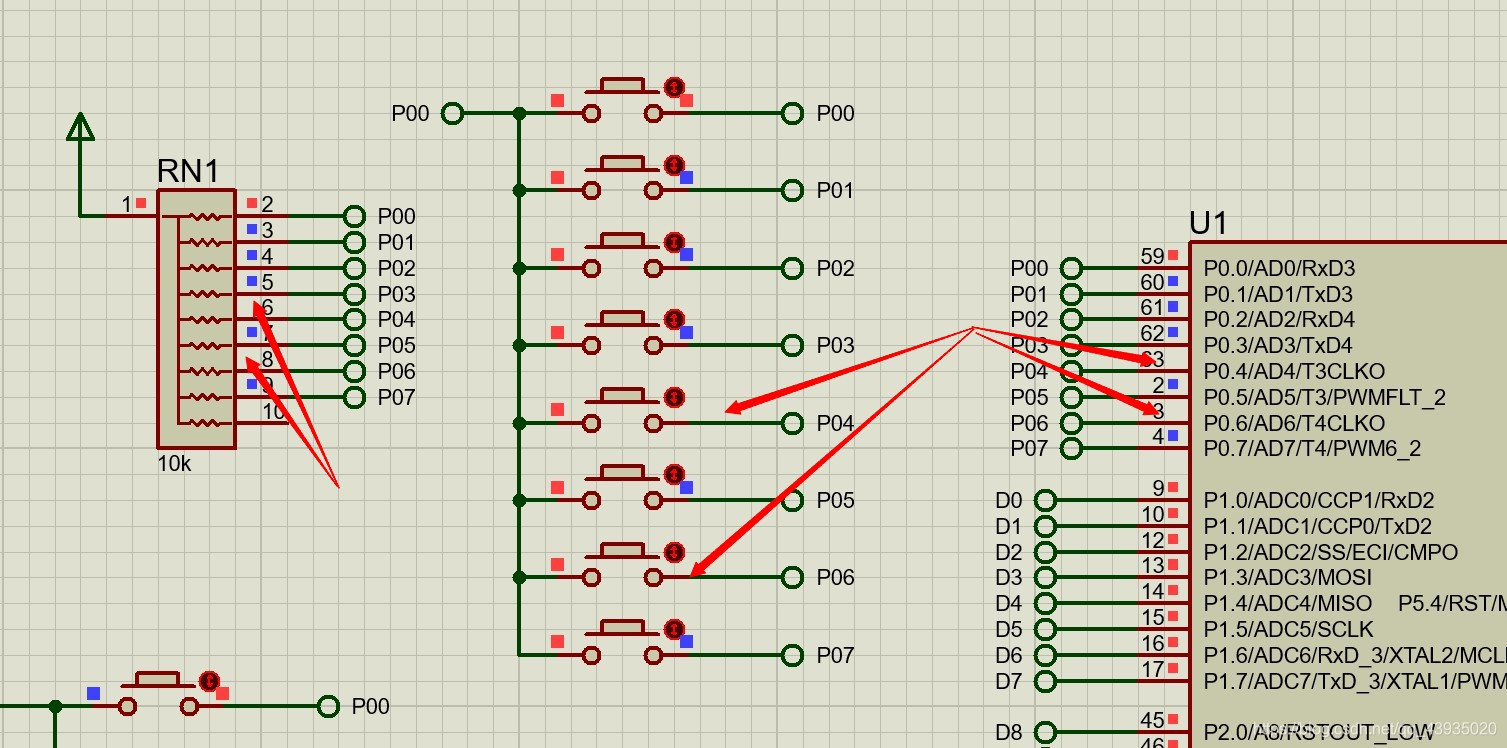
Task: Click the P05 terminal at U1 pin 2
Action: coord(1071,397)
